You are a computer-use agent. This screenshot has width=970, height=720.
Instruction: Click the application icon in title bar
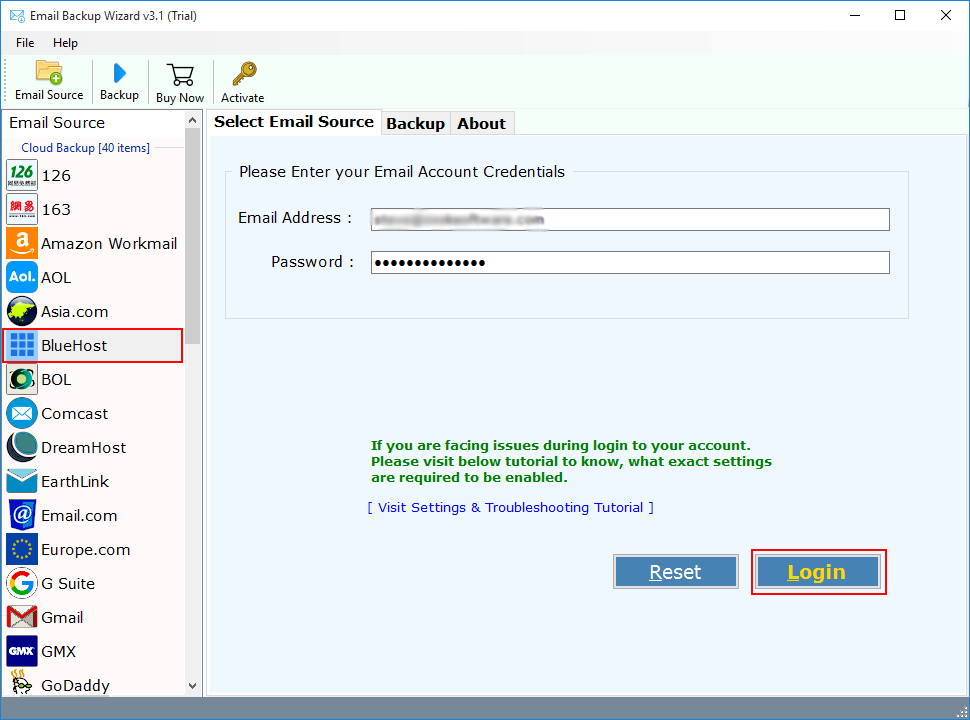tap(17, 16)
